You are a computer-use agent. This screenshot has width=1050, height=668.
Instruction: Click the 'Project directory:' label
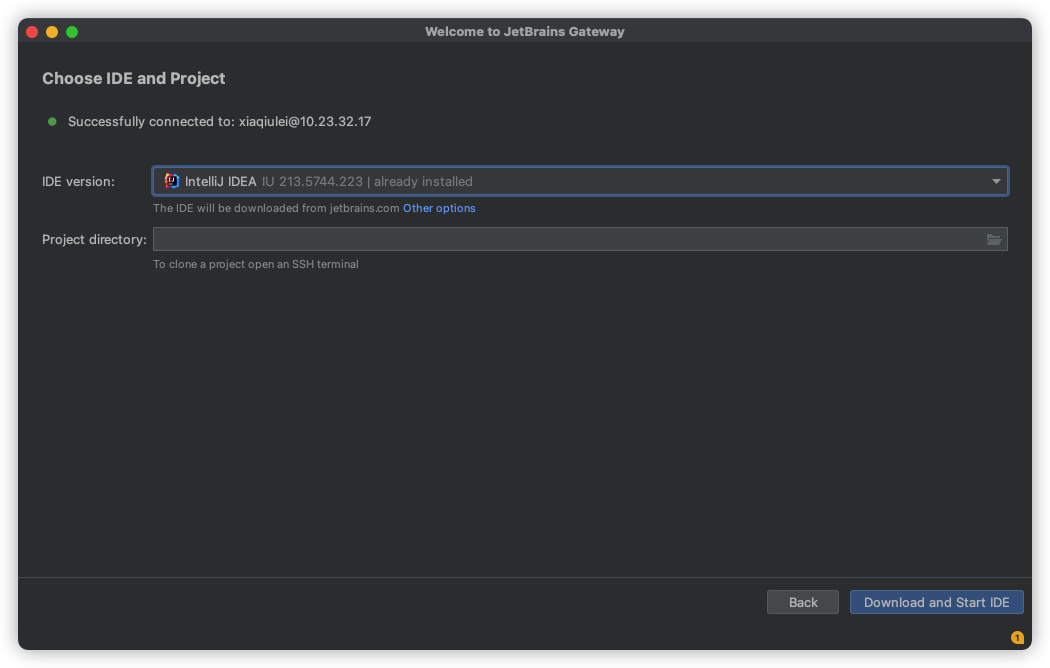[x=94, y=240]
